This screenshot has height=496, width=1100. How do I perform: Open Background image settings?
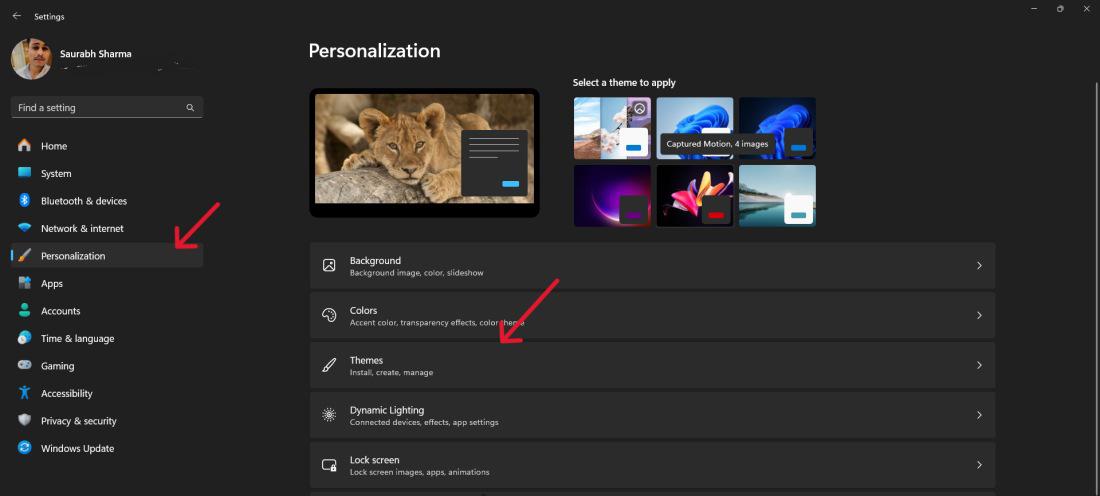pyautogui.click(x=652, y=266)
